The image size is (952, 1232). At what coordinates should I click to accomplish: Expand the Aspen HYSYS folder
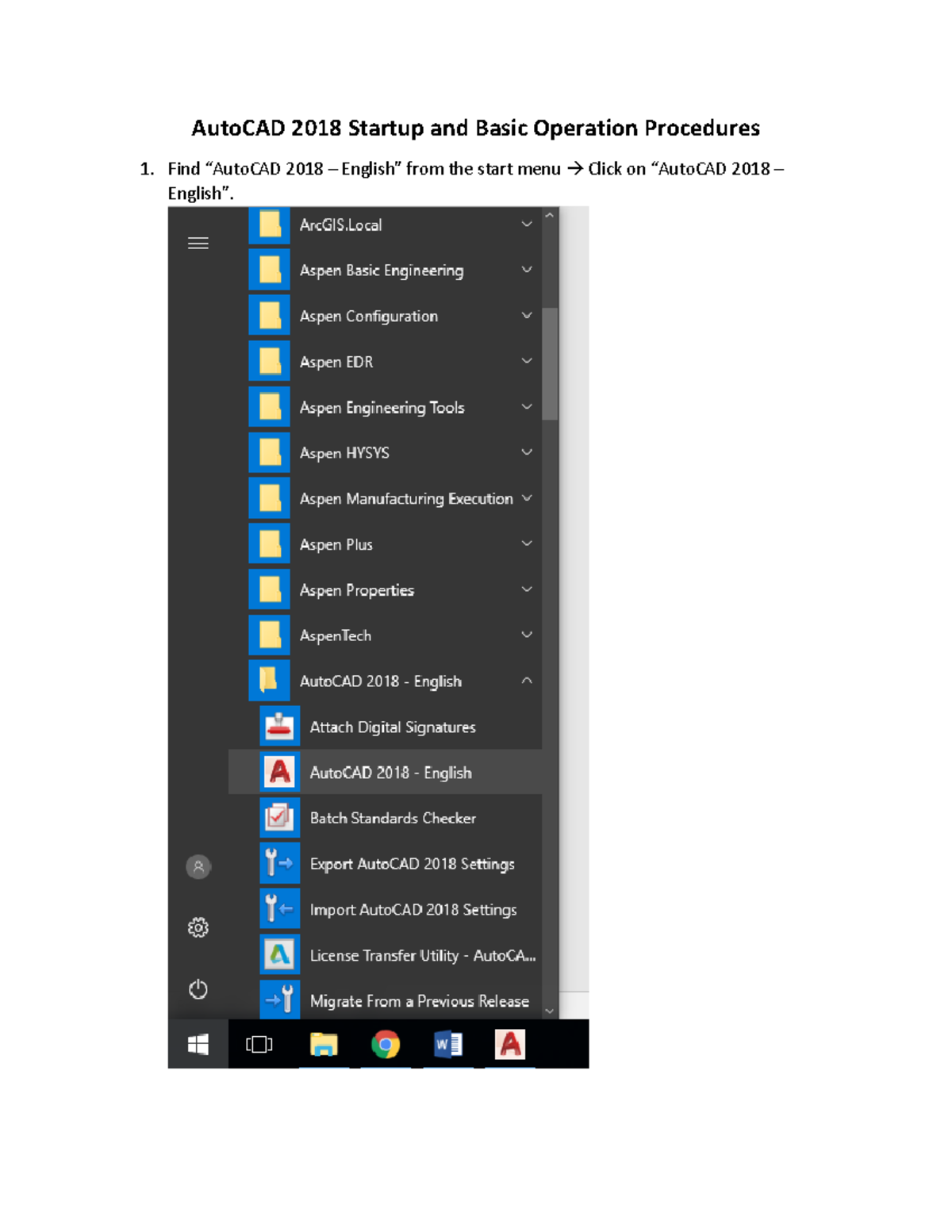(x=526, y=452)
